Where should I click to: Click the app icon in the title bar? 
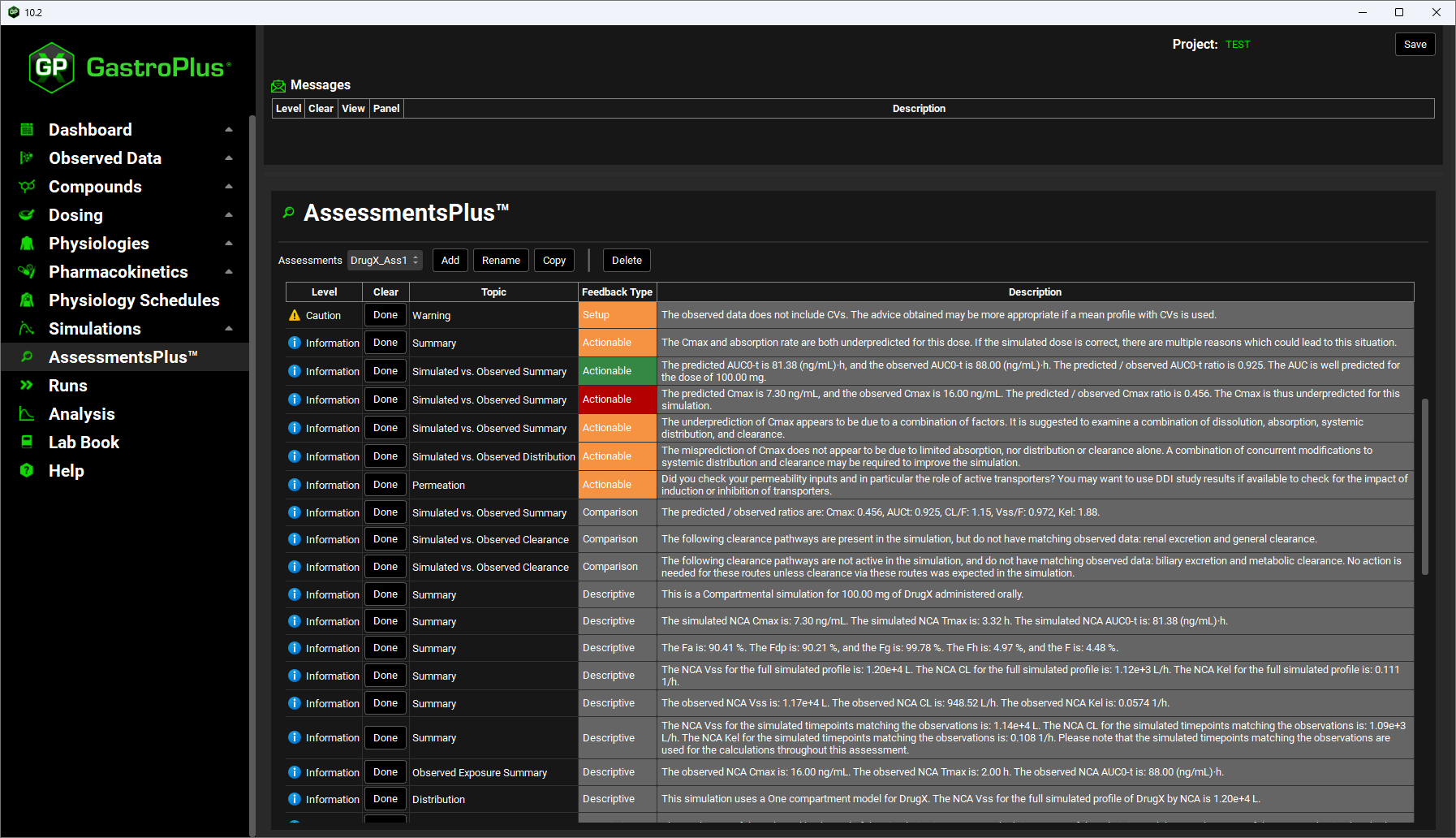pos(14,12)
